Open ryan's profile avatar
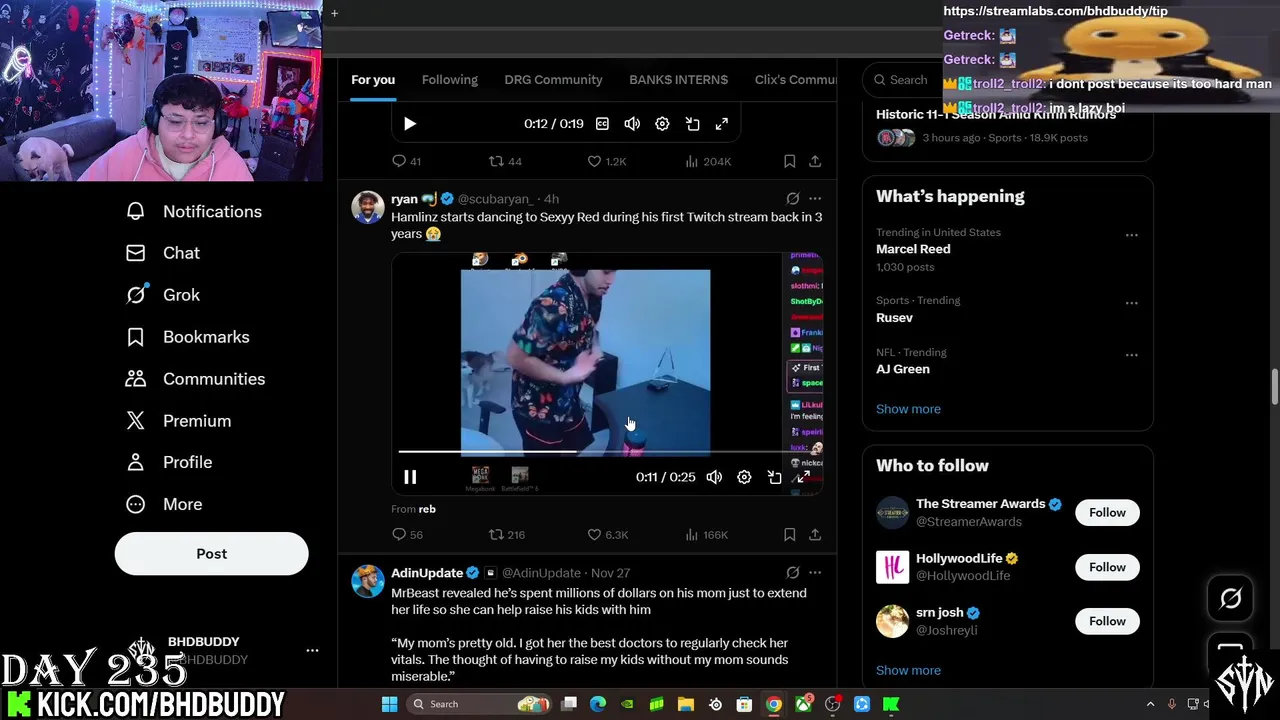The width and height of the screenshot is (1280, 720). [x=367, y=207]
